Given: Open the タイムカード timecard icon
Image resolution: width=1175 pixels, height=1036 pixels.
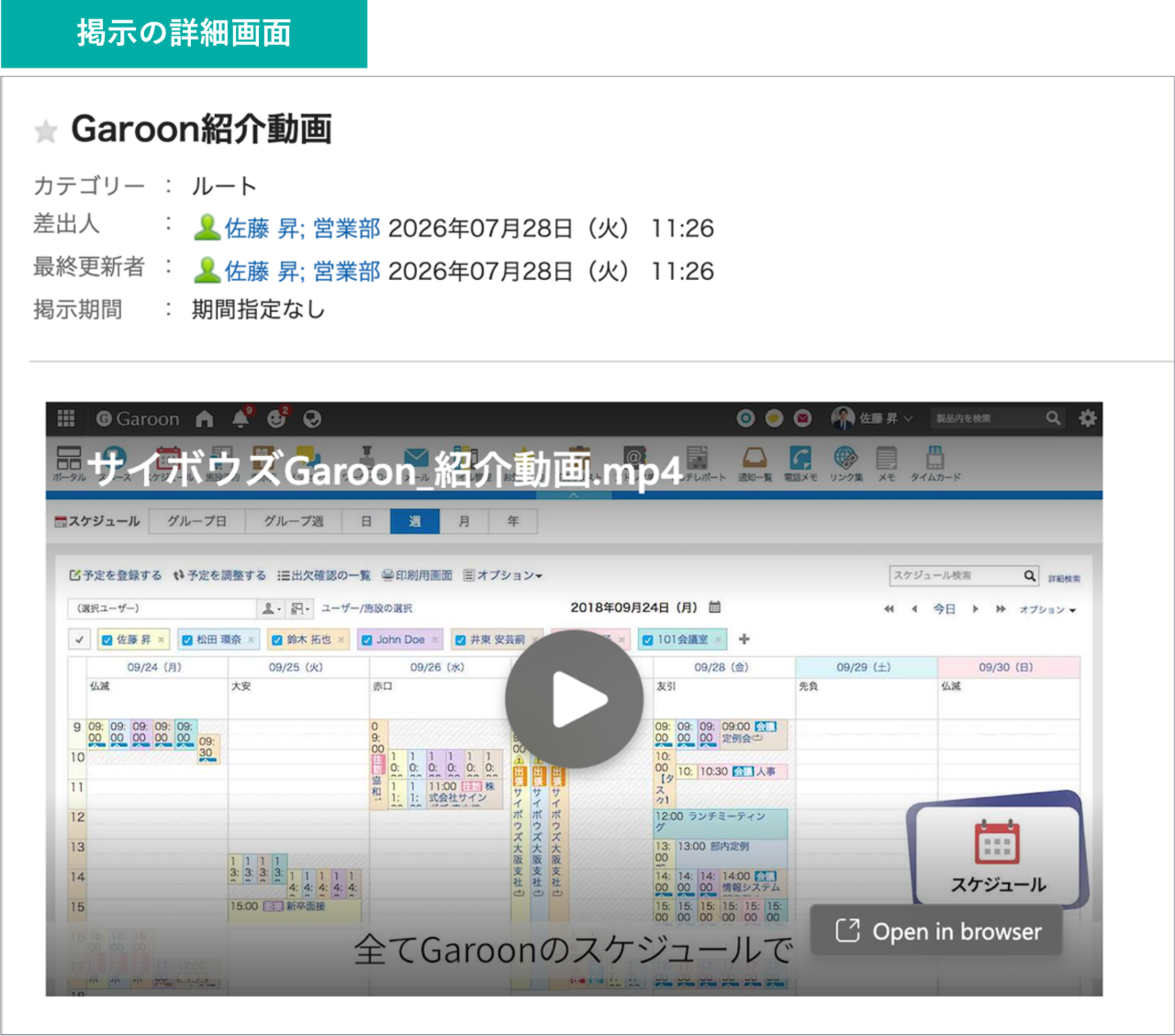Looking at the screenshot, I should coord(935,463).
